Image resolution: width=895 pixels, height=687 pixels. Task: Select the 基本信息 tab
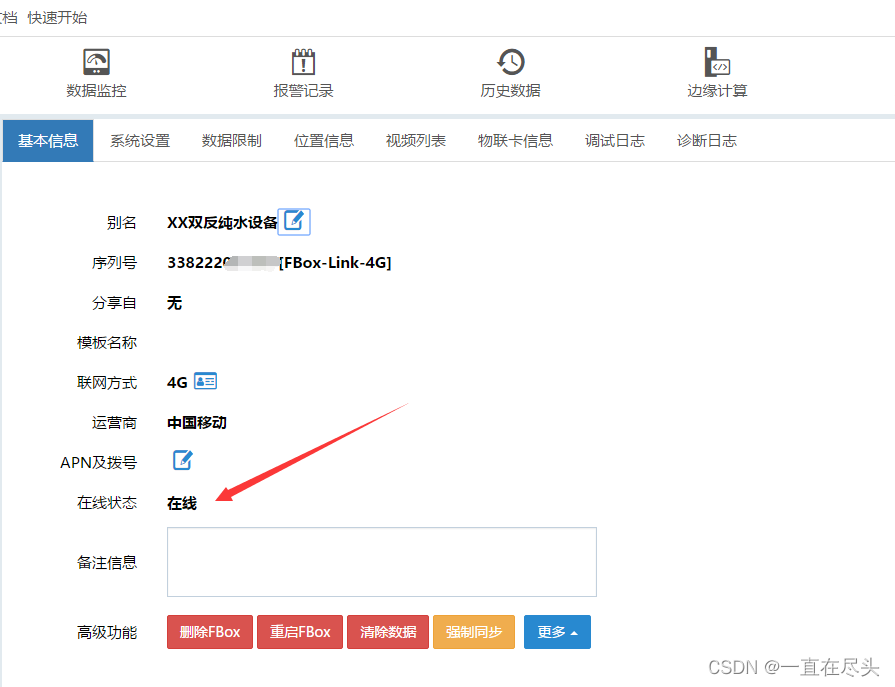click(x=48, y=141)
